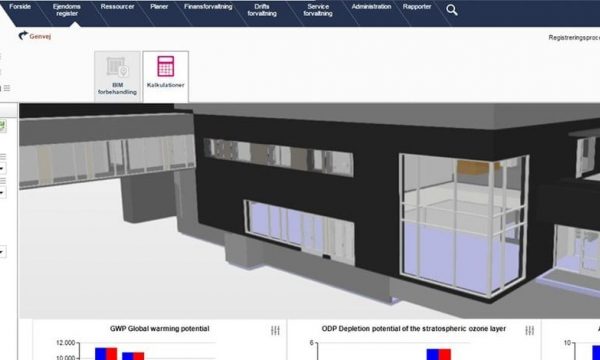Screen dimensions: 600x360
Task: Switch to the Rapporter tab
Action: click(417, 7)
